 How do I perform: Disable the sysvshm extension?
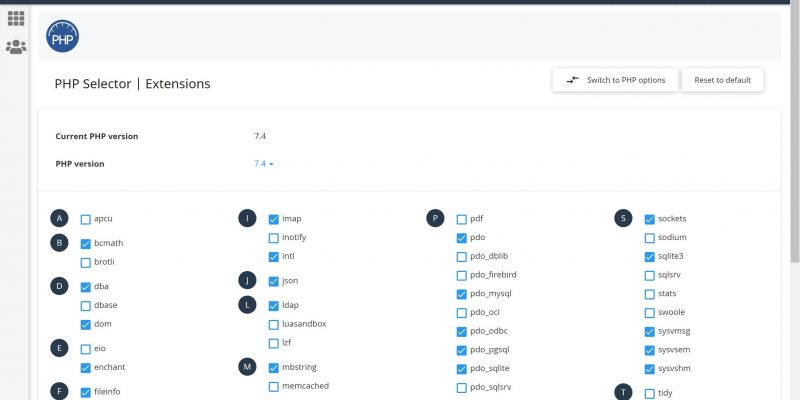[x=649, y=369]
